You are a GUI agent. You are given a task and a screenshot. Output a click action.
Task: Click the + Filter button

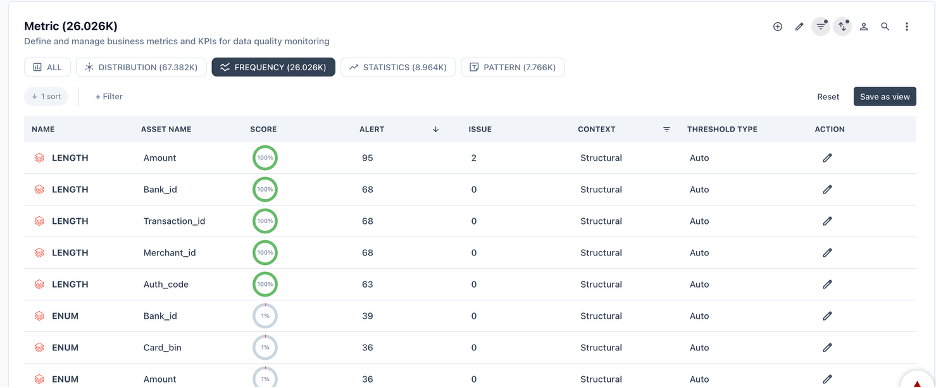(x=109, y=96)
